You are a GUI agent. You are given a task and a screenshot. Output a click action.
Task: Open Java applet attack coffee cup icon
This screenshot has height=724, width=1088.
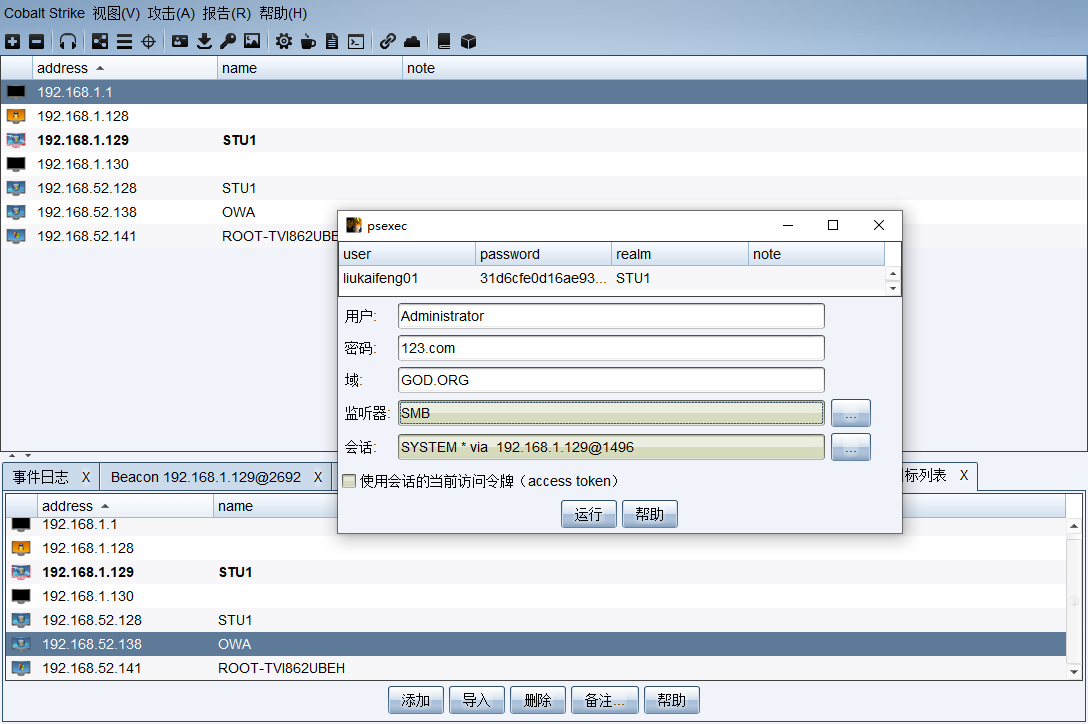pos(308,42)
